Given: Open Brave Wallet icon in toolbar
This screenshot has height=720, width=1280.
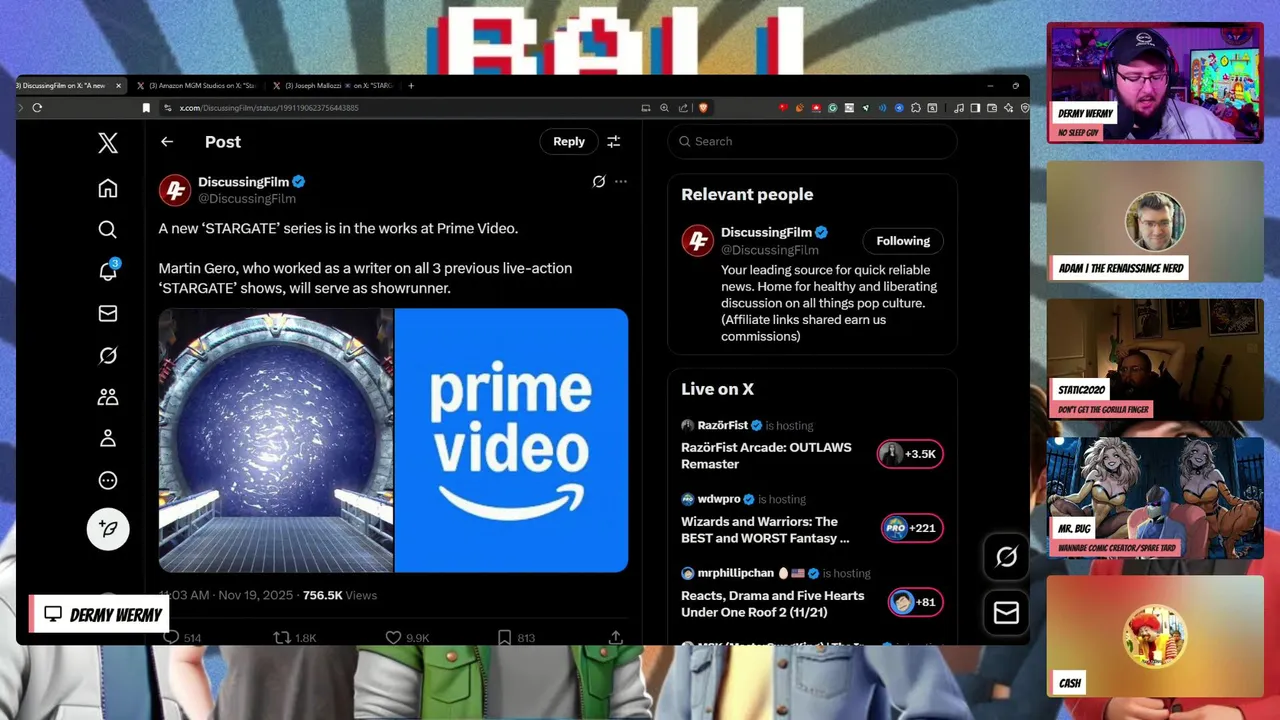Looking at the screenshot, I should [992, 108].
